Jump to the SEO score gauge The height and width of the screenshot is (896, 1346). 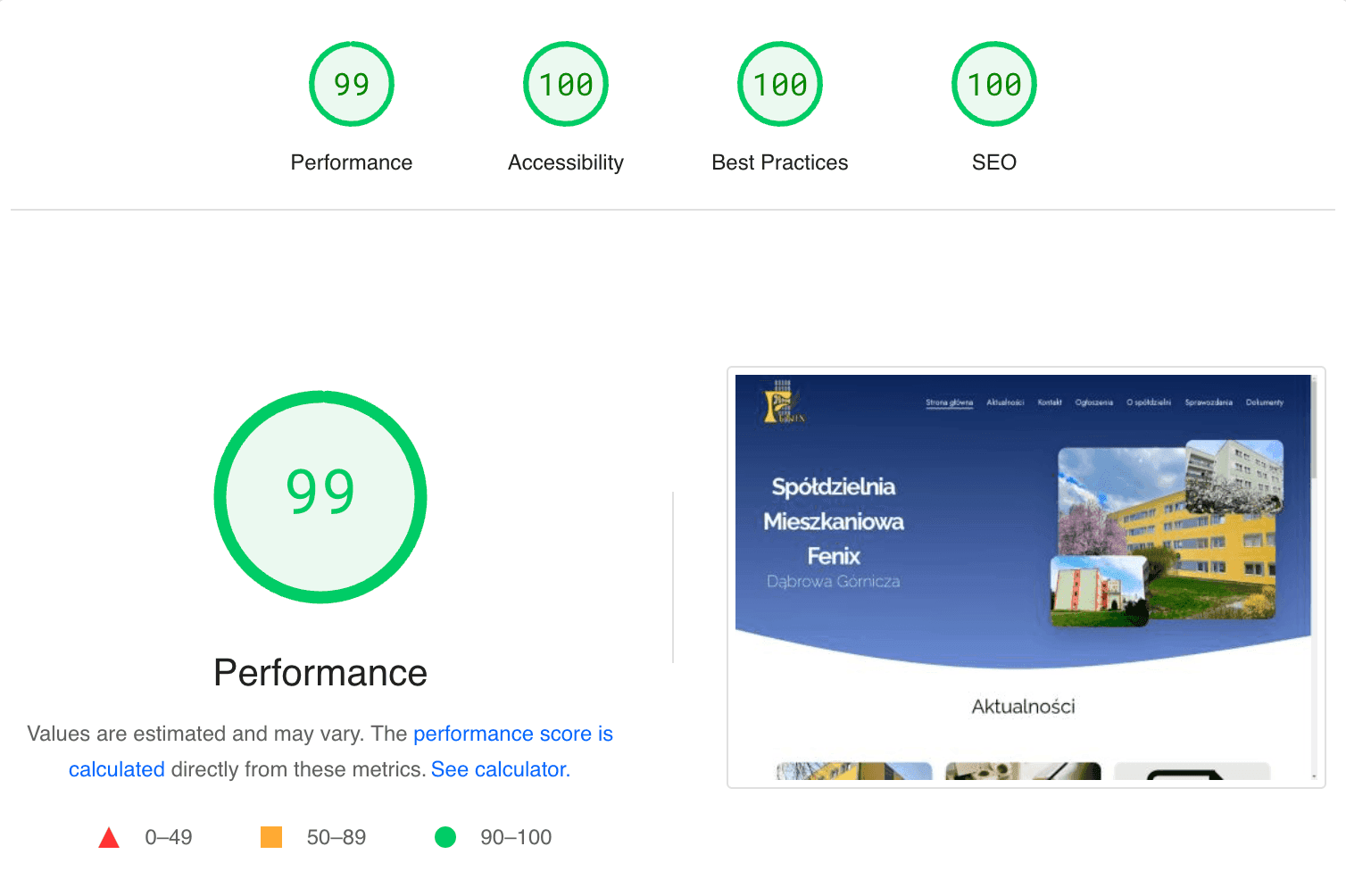click(x=993, y=85)
